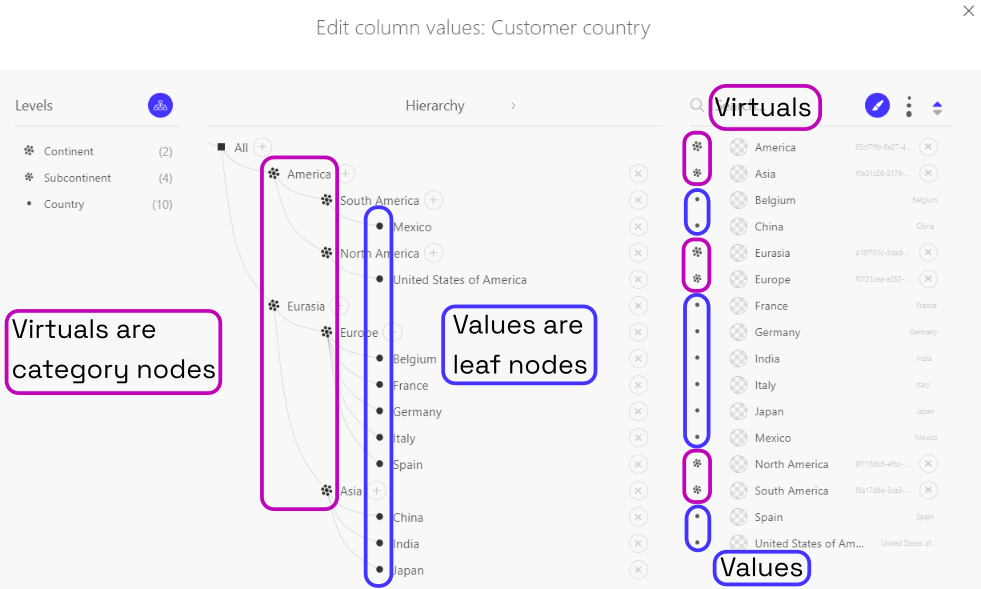Click the plus control beside South America
981x589 pixels.
click(x=433, y=199)
